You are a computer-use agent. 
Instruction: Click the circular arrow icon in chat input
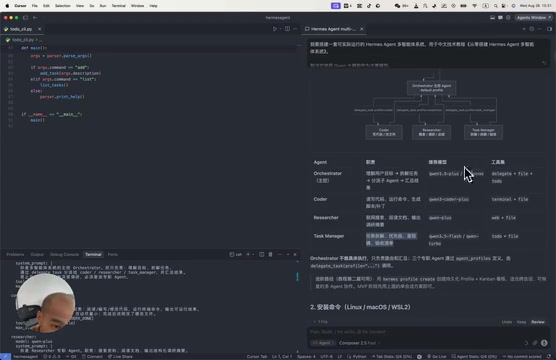[x=526, y=343]
